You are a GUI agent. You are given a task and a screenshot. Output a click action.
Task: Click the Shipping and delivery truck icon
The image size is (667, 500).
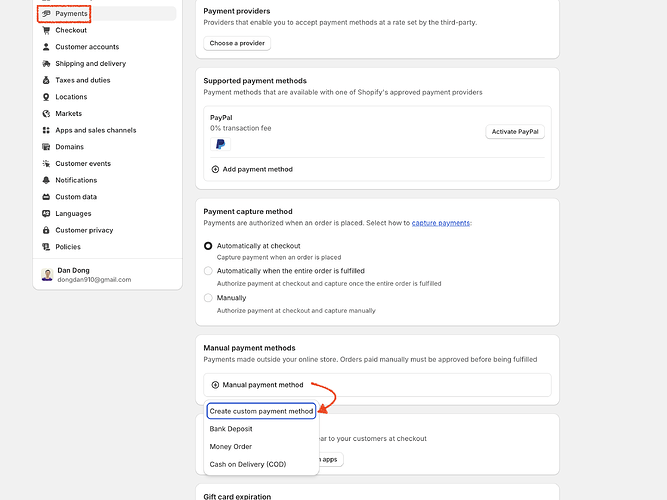tap(46, 64)
